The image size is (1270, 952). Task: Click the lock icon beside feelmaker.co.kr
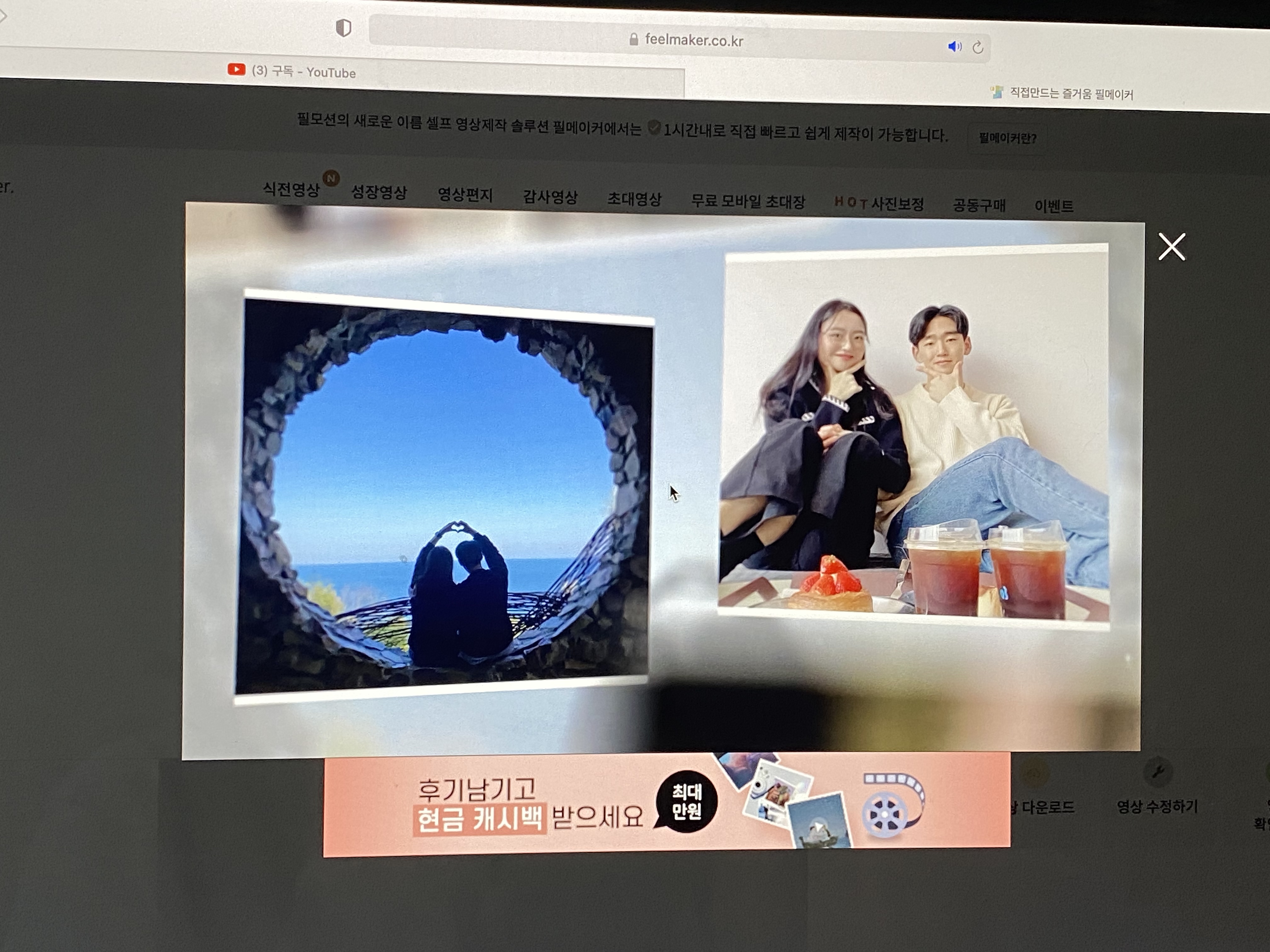[x=634, y=39]
